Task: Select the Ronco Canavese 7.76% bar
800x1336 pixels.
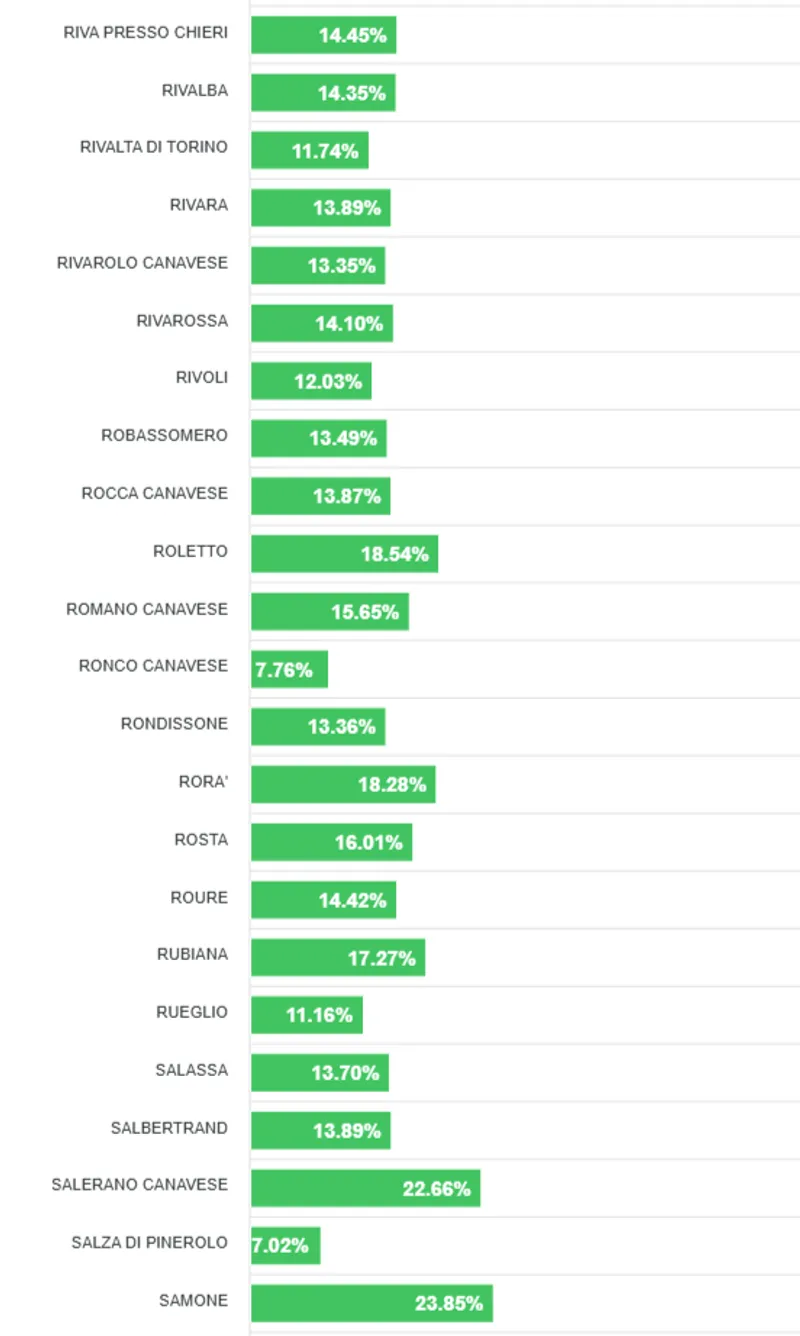Action: (289, 669)
